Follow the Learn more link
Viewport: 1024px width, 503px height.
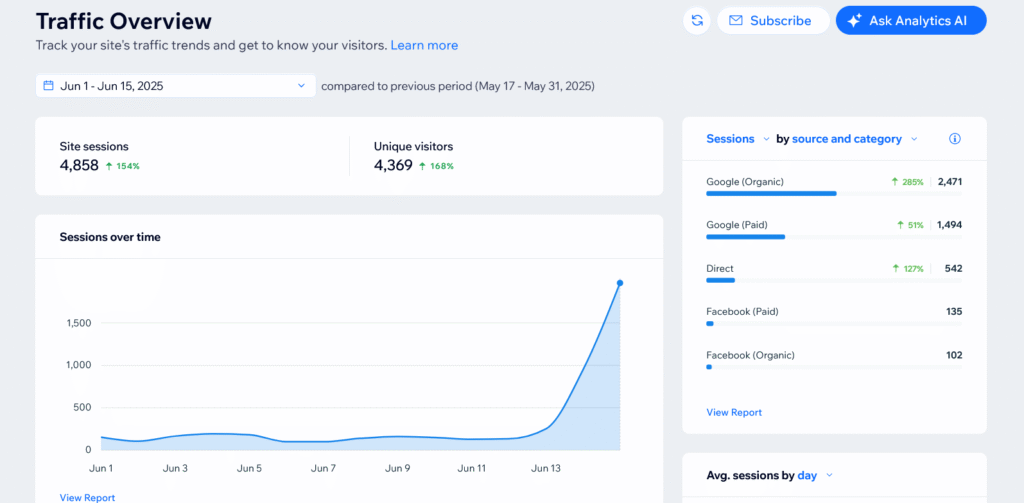tap(424, 45)
